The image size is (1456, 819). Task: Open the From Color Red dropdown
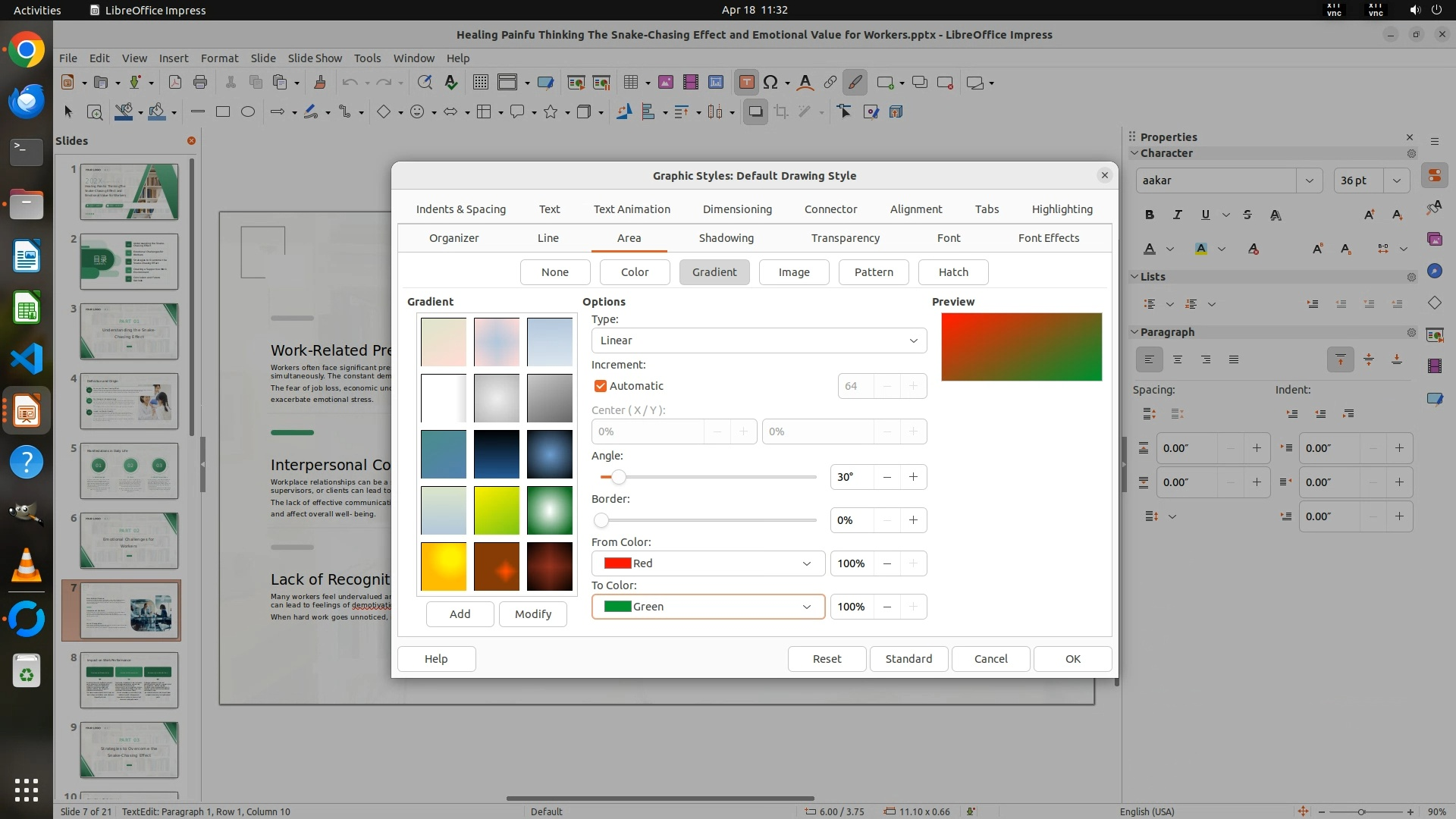point(708,563)
